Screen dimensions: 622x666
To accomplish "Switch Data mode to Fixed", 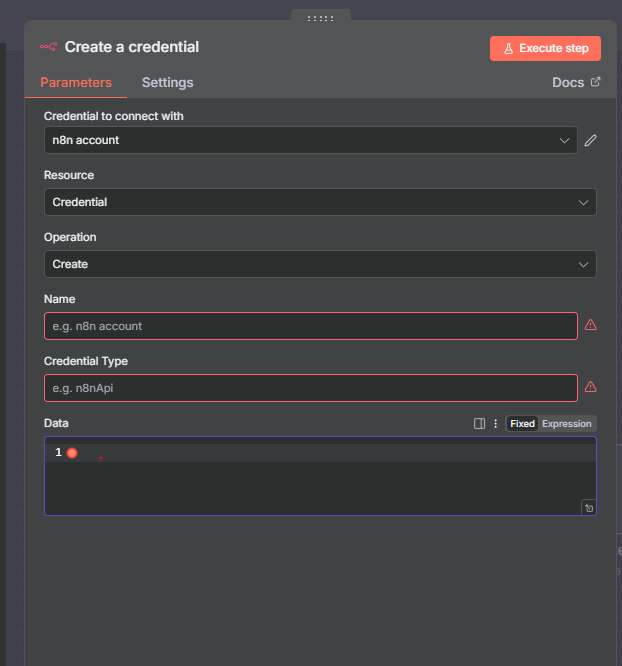I will point(522,424).
